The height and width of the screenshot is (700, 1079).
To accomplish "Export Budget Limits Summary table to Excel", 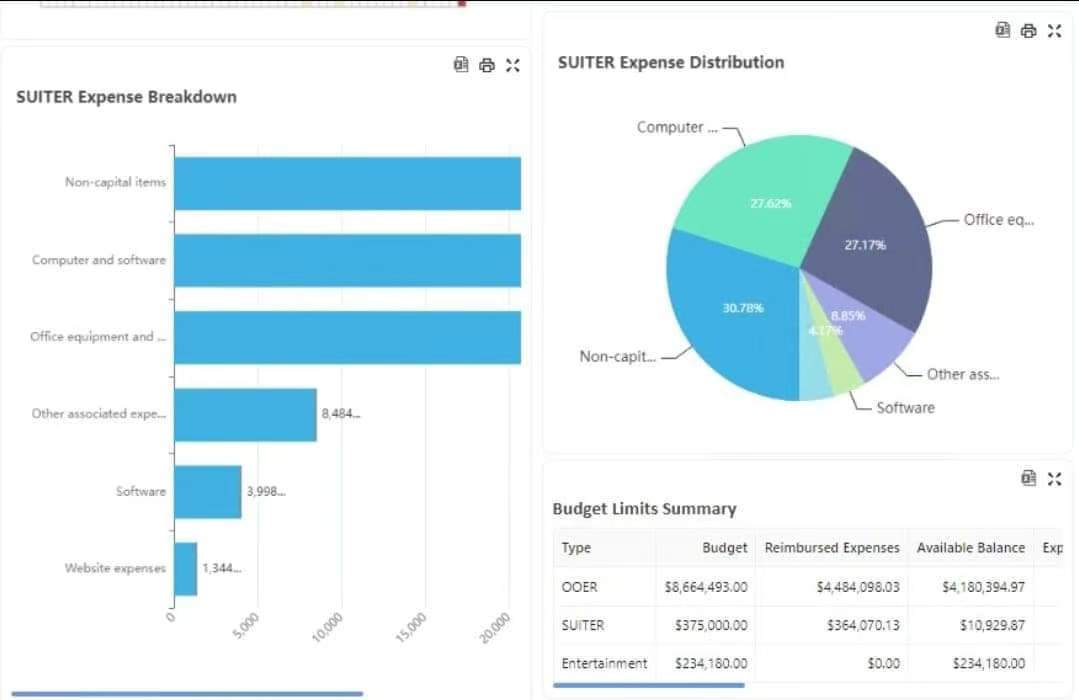I will coord(1028,478).
